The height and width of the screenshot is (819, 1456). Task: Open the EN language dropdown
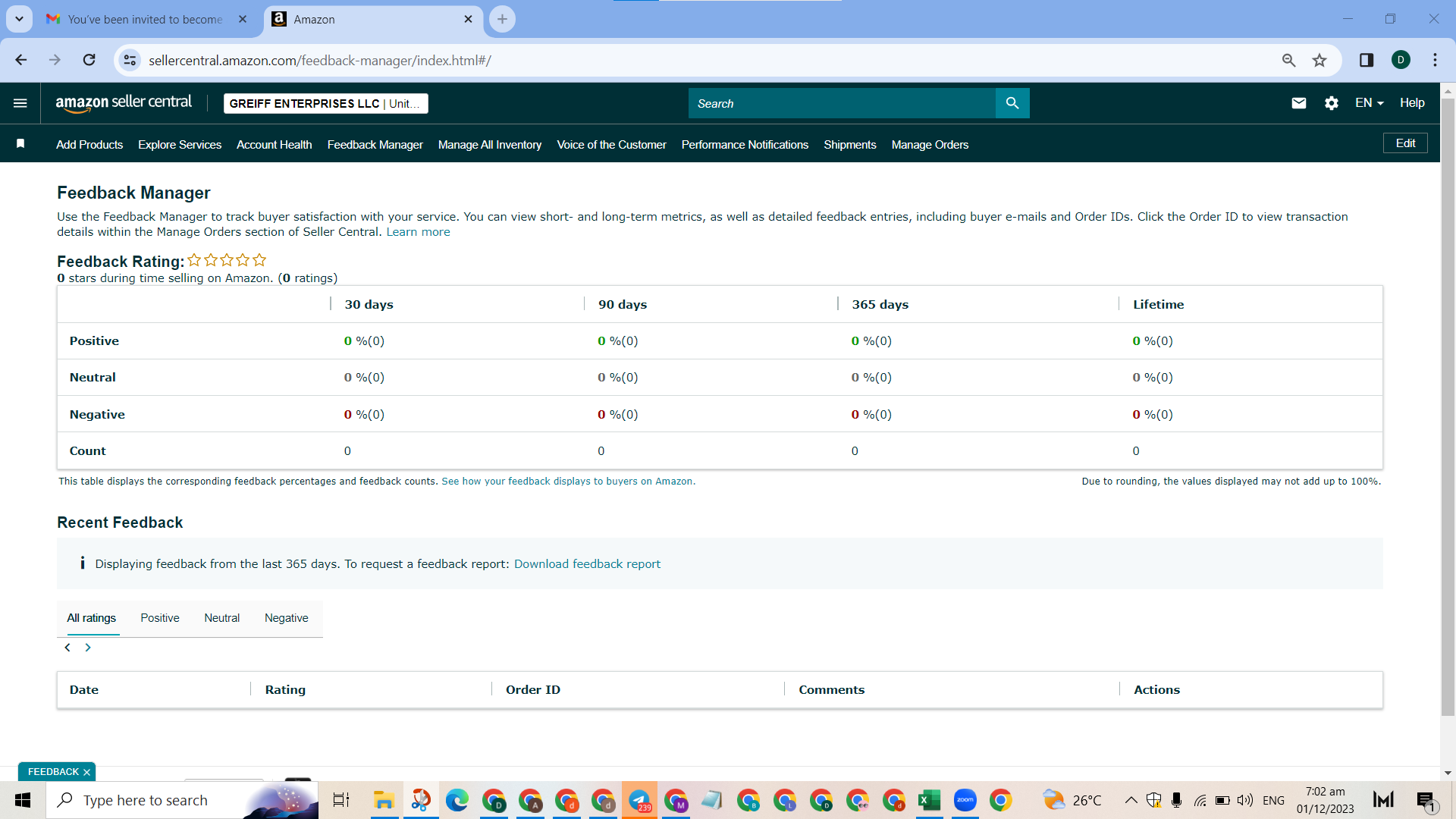(1370, 103)
